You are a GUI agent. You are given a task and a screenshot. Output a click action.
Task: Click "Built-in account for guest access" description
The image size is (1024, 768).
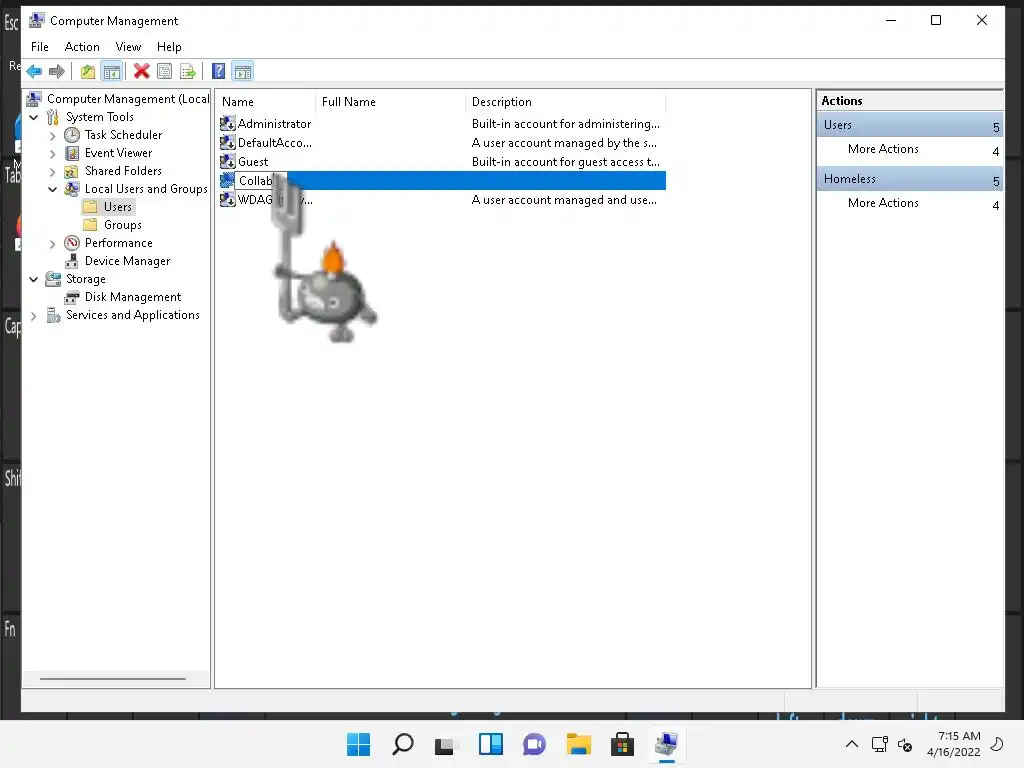[x=566, y=161]
